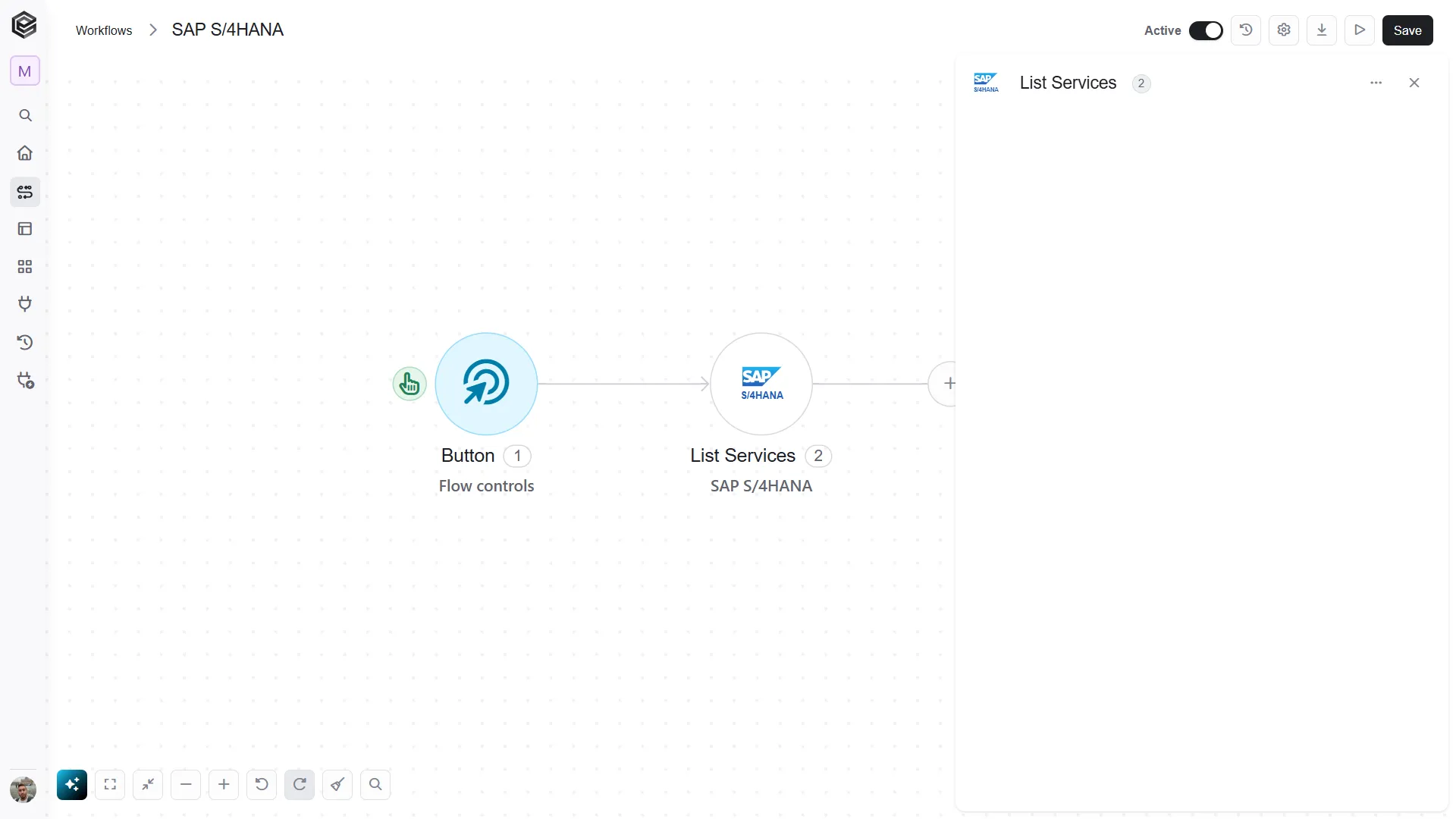
Task: Open the Workflows icon in the sidebar
Action: [x=25, y=191]
